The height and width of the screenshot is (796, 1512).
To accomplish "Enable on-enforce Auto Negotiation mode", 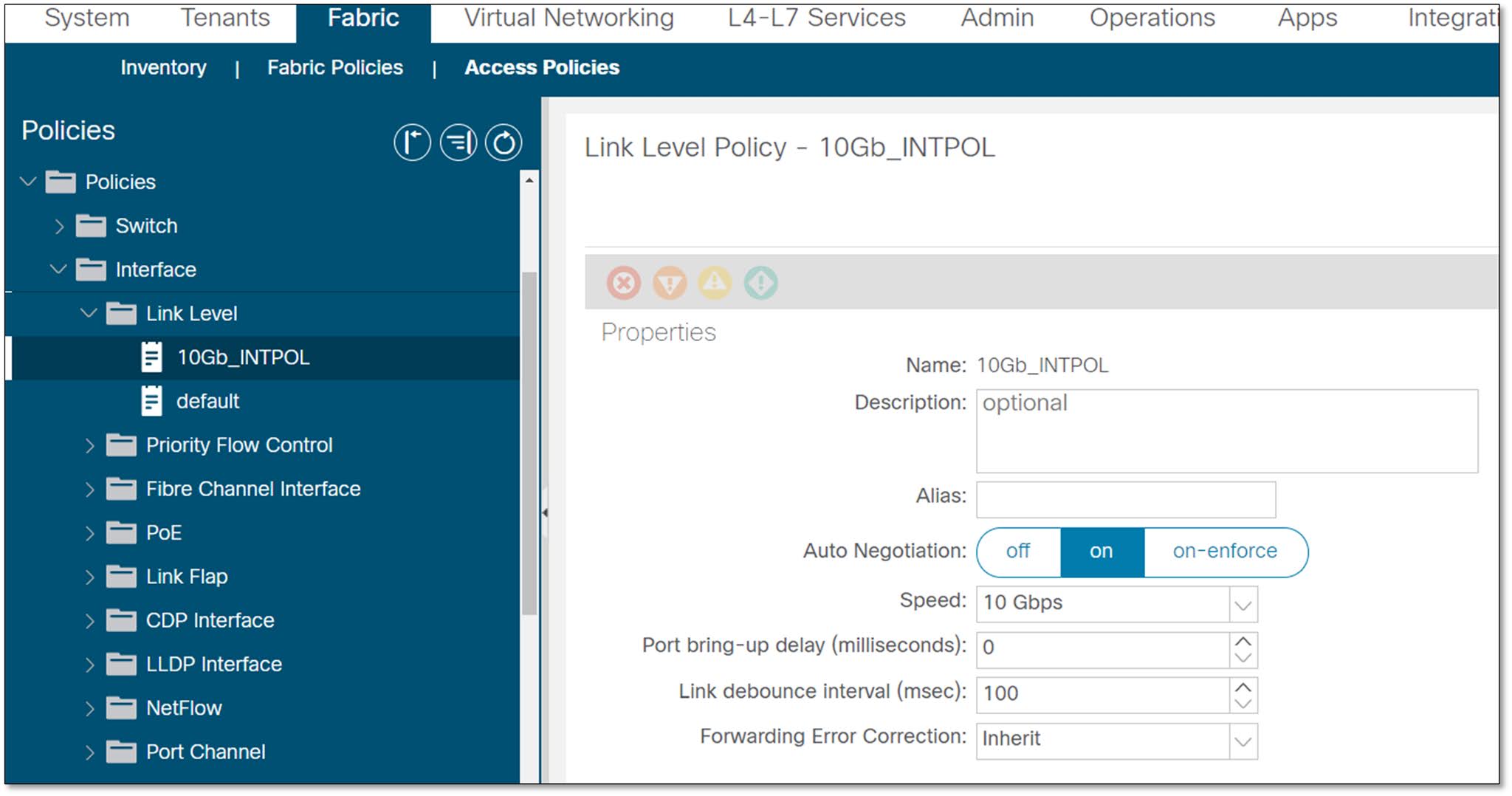I will pyautogui.click(x=1225, y=551).
